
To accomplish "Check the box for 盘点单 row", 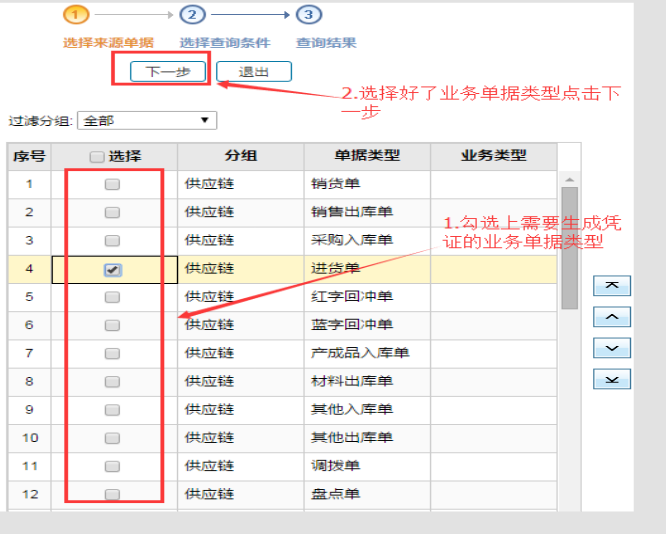I will click(112, 494).
